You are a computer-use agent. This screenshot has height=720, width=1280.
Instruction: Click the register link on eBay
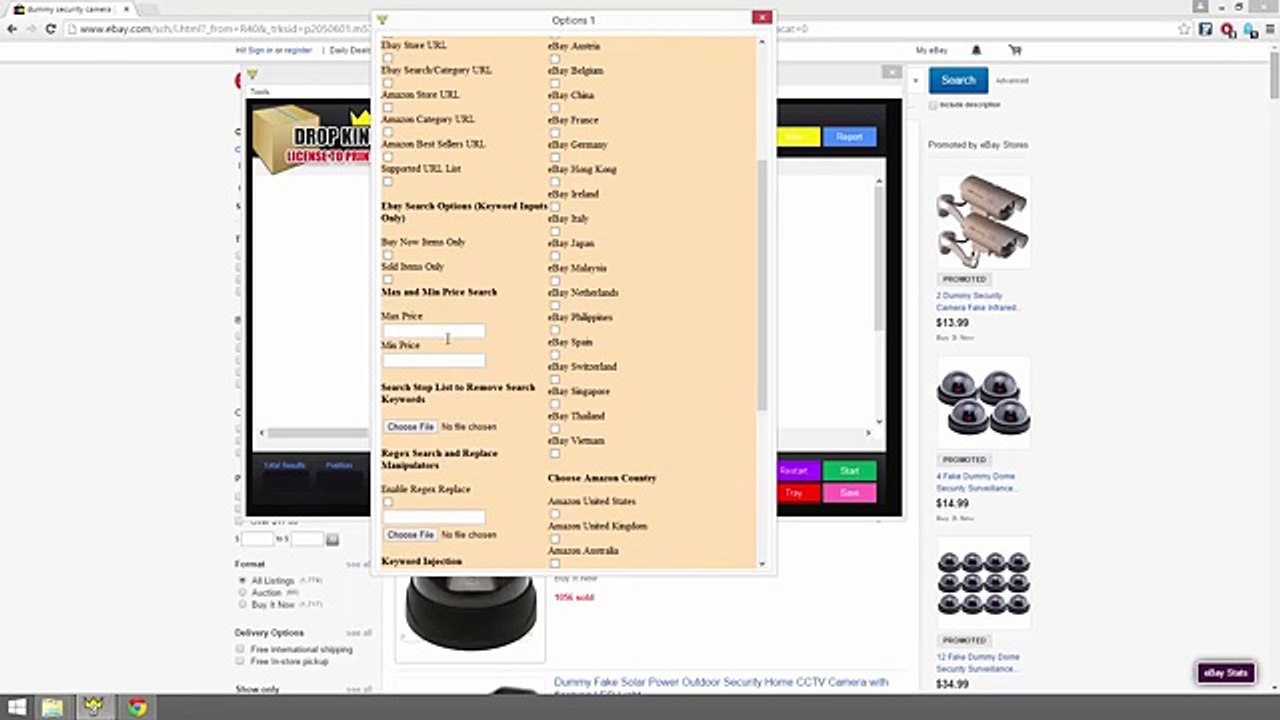(x=298, y=50)
